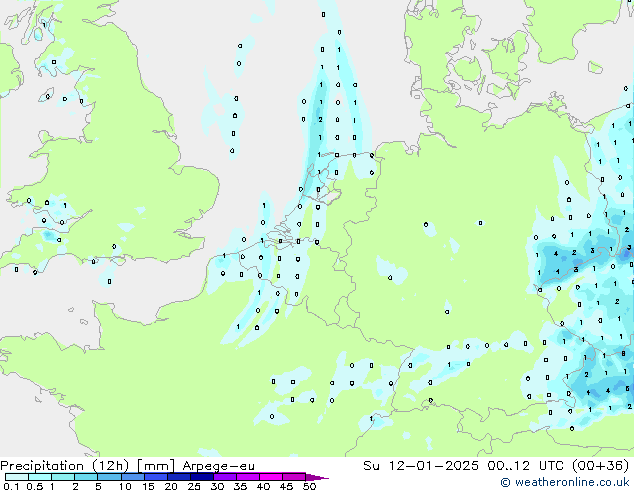634x490 pixels.
Task: Select the 5–10 mm legend swatch
Action: 109,477
